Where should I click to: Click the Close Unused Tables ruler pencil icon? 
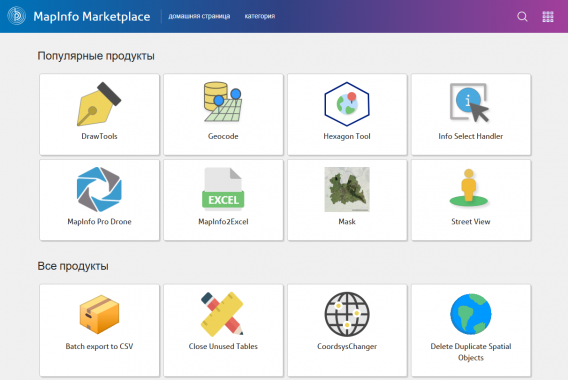pos(222,314)
